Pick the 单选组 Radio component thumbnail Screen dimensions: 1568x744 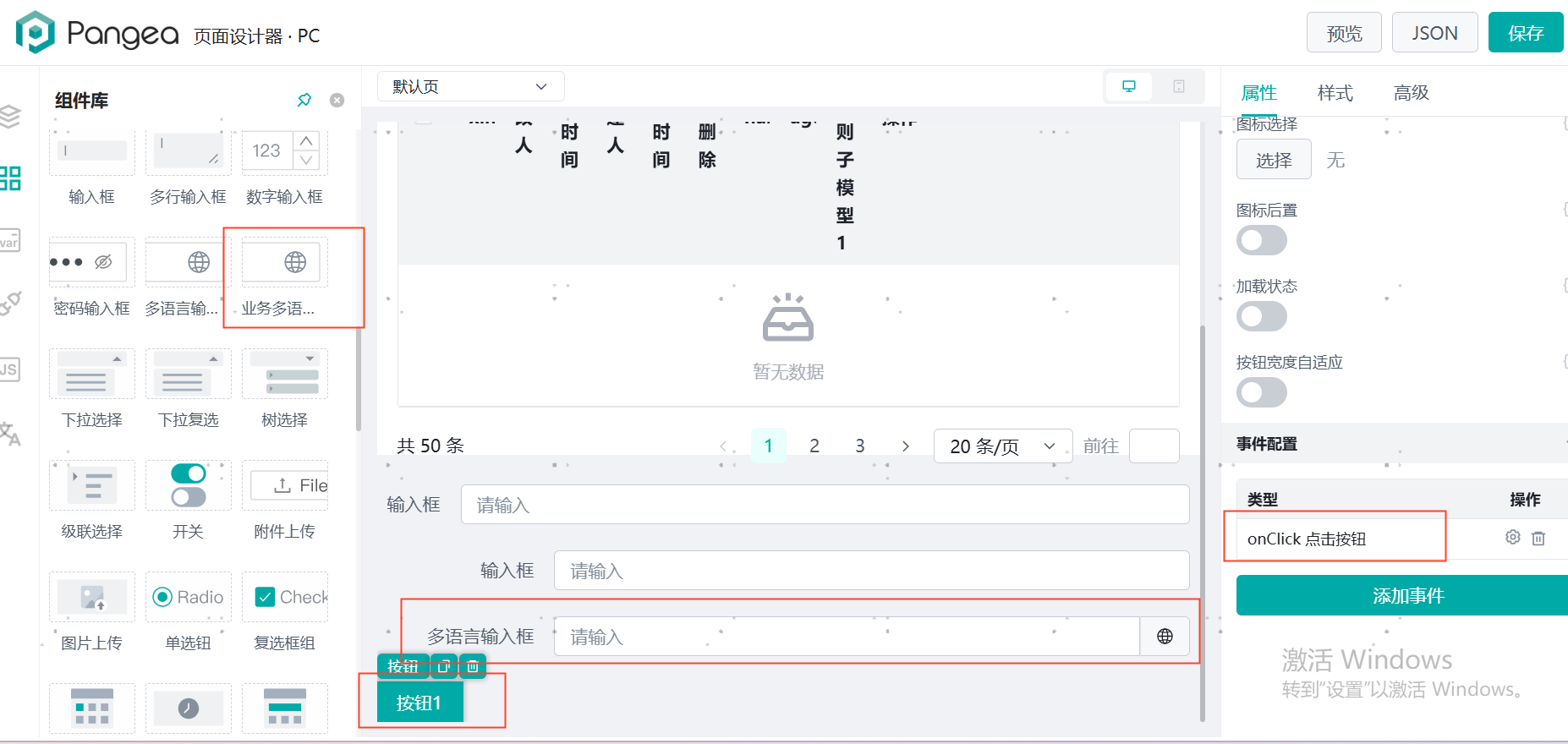pos(189,597)
